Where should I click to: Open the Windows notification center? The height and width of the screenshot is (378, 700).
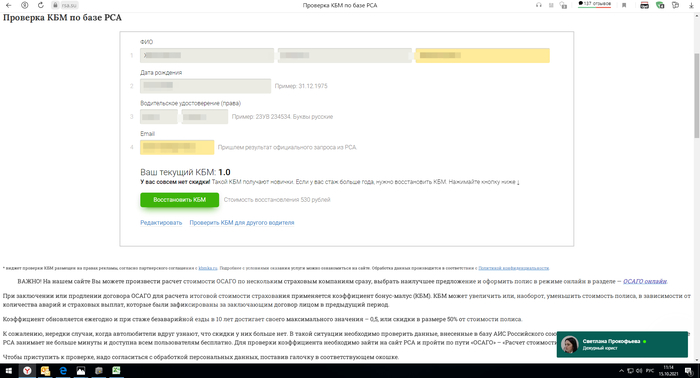click(x=689, y=371)
